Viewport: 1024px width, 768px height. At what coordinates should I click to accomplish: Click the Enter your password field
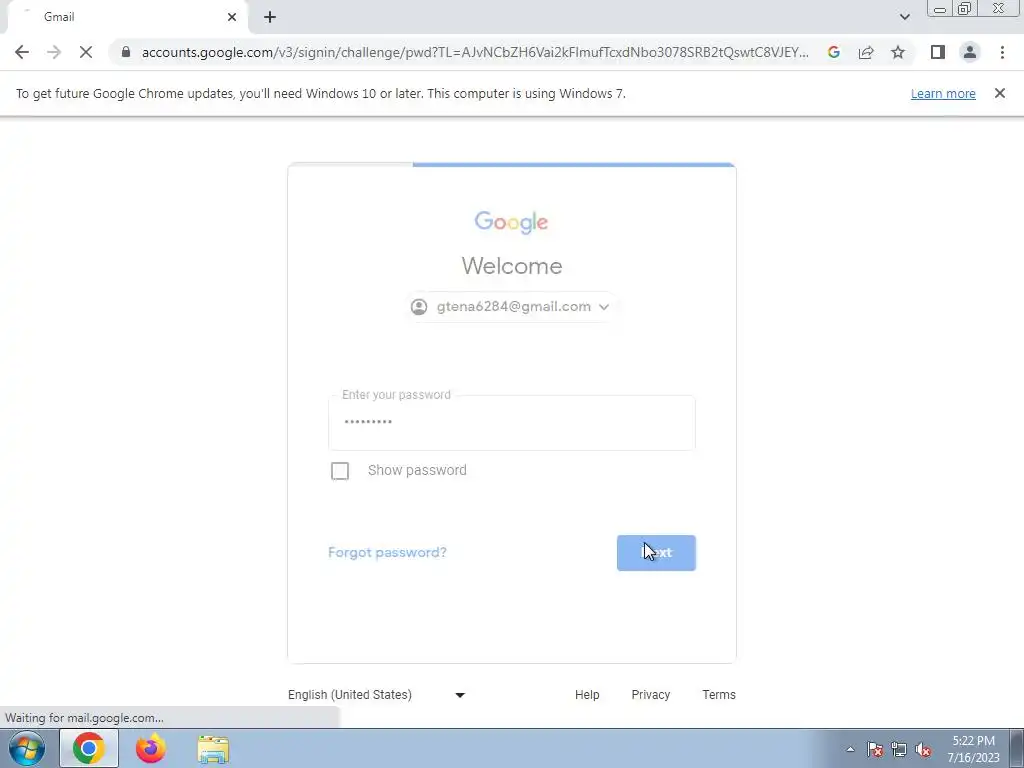(512, 423)
